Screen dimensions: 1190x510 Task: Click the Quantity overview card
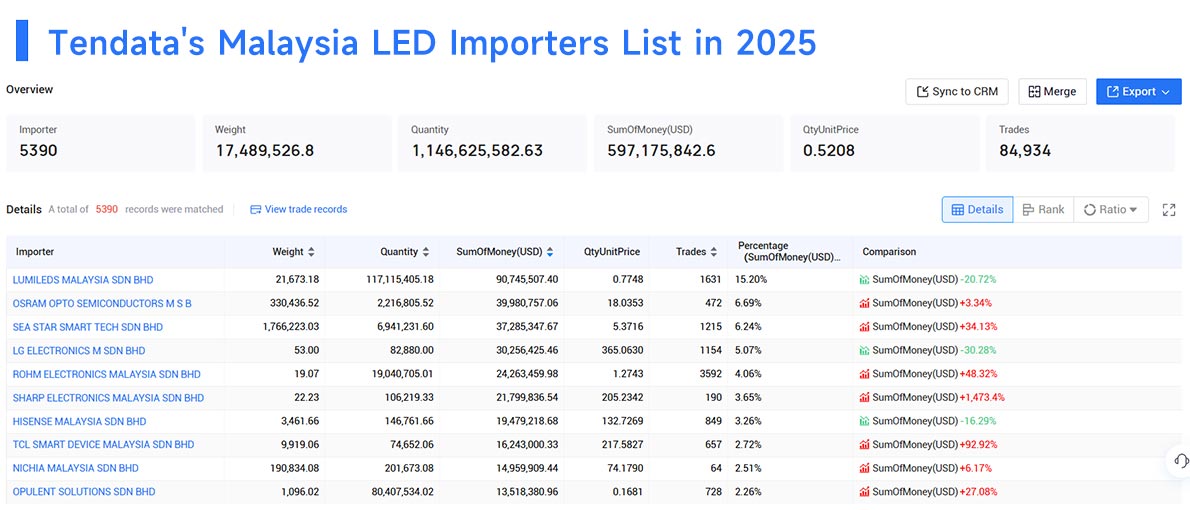(493, 143)
